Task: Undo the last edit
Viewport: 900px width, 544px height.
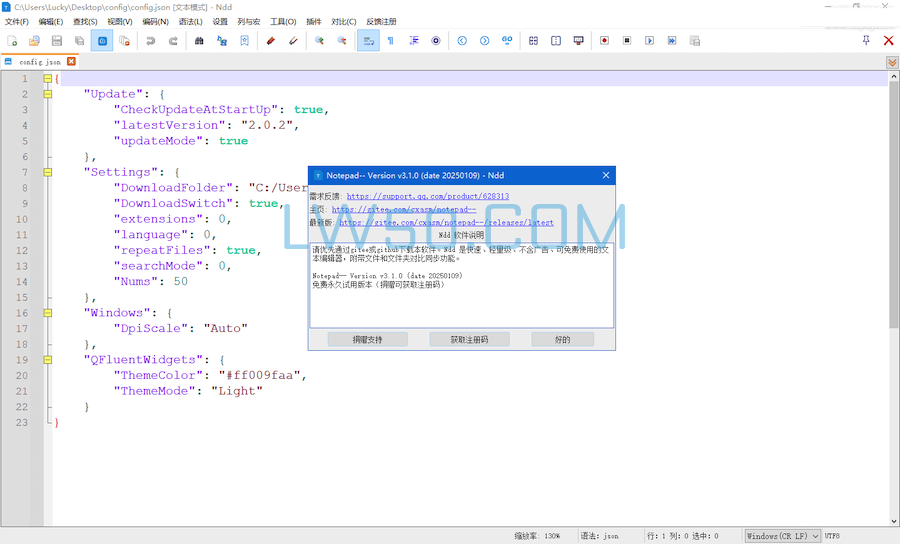Action: pyautogui.click(x=150, y=41)
